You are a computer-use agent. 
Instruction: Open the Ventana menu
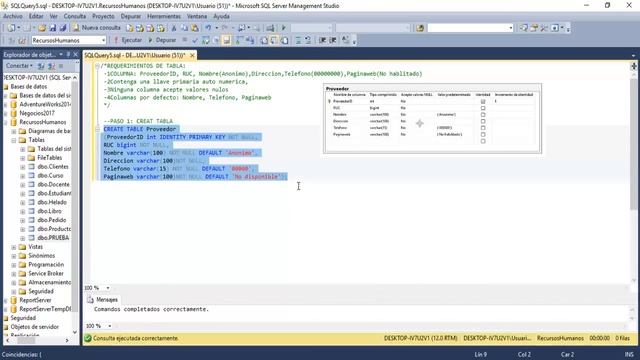click(197, 16)
